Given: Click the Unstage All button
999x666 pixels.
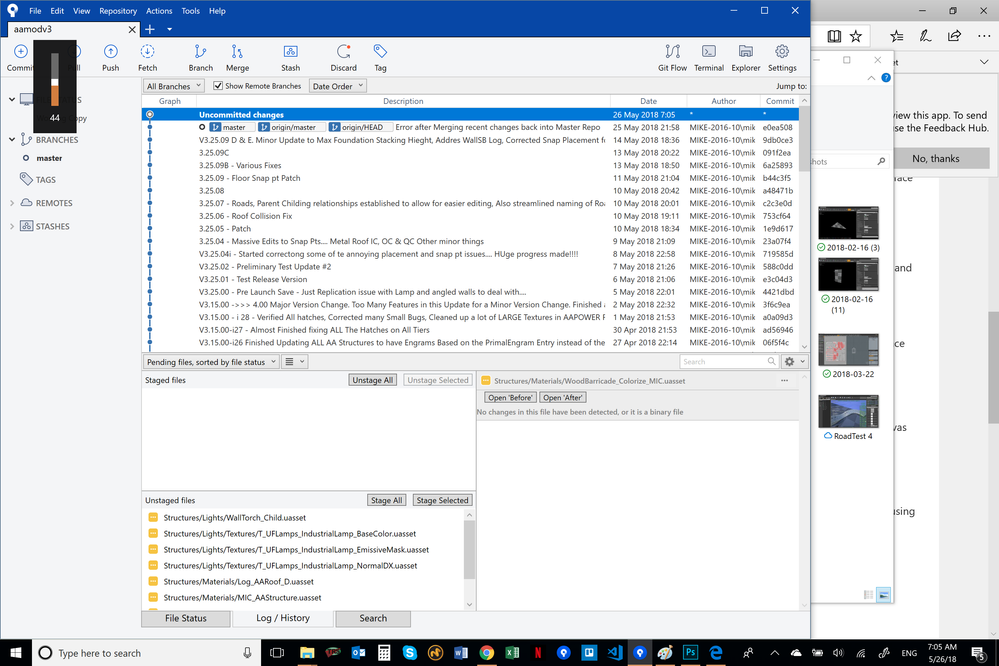Looking at the screenshot, I should tap(373, 380).
